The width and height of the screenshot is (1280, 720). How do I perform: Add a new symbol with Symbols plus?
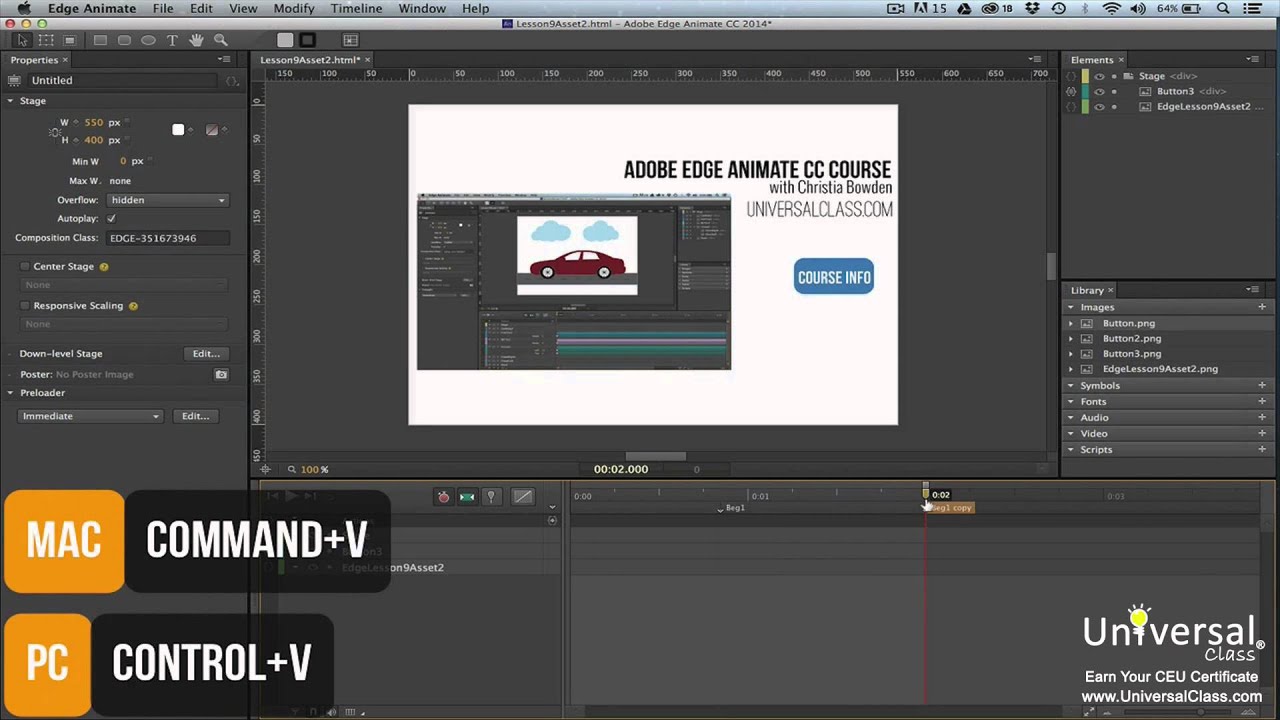coord(1262,385)
